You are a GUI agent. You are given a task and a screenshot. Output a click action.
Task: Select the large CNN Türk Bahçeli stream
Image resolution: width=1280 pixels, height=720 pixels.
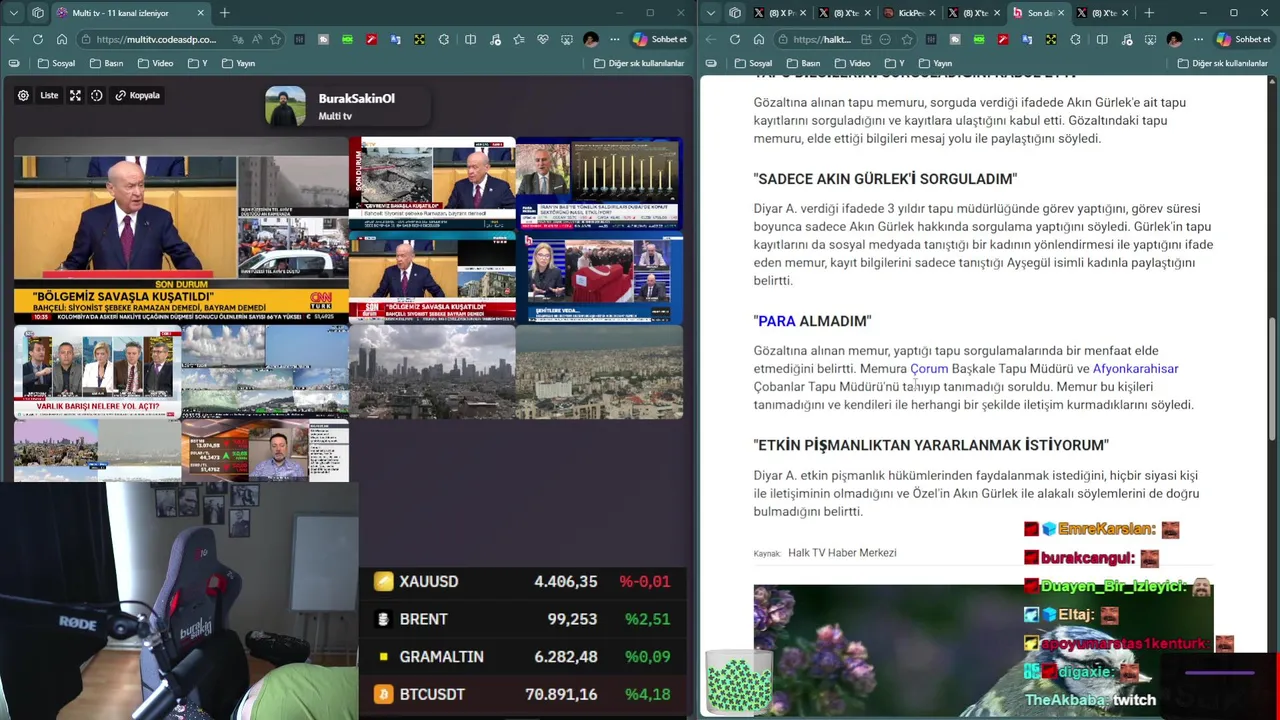pyautogui.click(x=181, y=231)
